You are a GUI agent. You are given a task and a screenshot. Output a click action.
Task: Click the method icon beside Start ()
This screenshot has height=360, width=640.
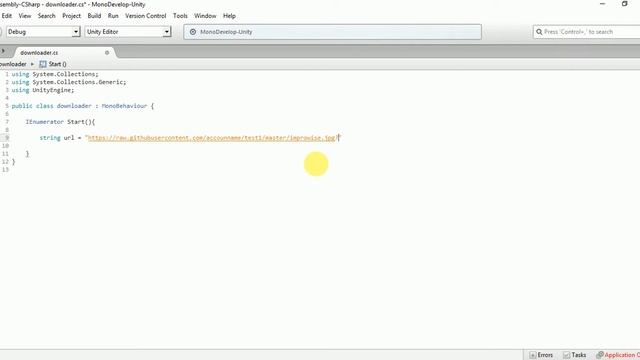tap(43, 64)
